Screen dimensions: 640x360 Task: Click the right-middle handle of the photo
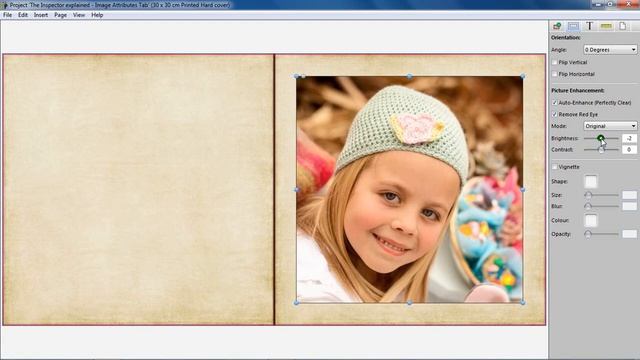[523, 189]
